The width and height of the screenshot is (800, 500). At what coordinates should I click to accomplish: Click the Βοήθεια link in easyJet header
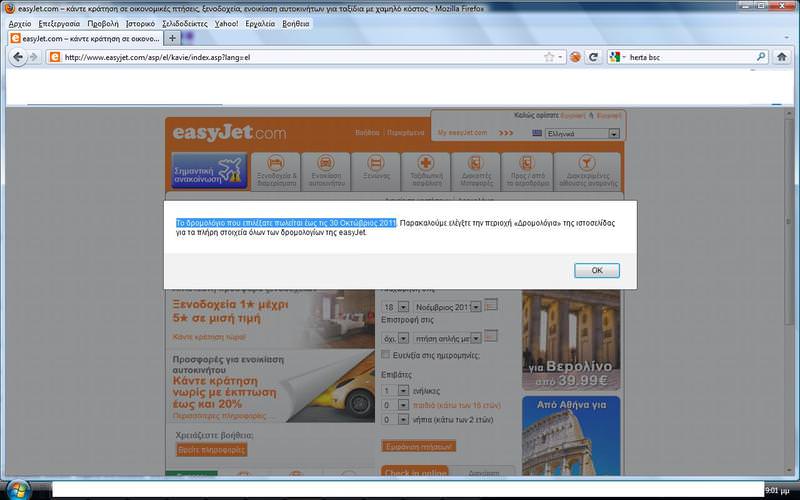coord(367,133)
